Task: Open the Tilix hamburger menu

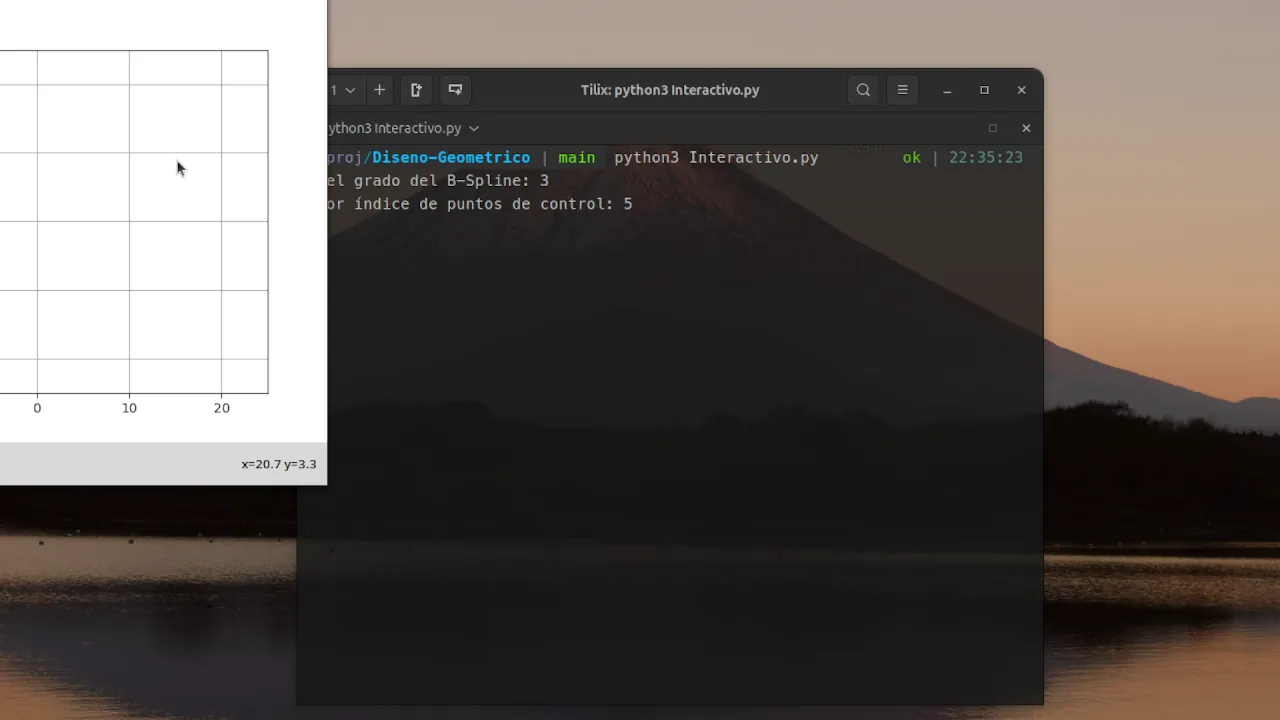Action: point(902,90)
